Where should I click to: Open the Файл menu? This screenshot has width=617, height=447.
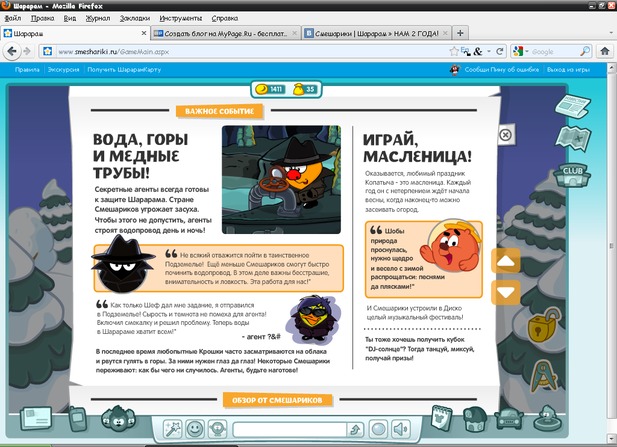point(13,18)
